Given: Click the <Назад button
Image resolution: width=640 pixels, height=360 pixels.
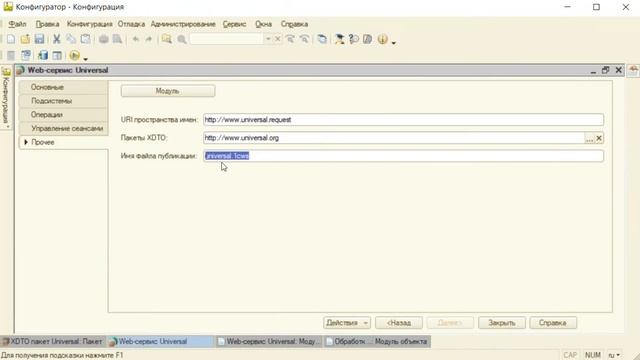Looking at the screenshot, I should 399,323.
